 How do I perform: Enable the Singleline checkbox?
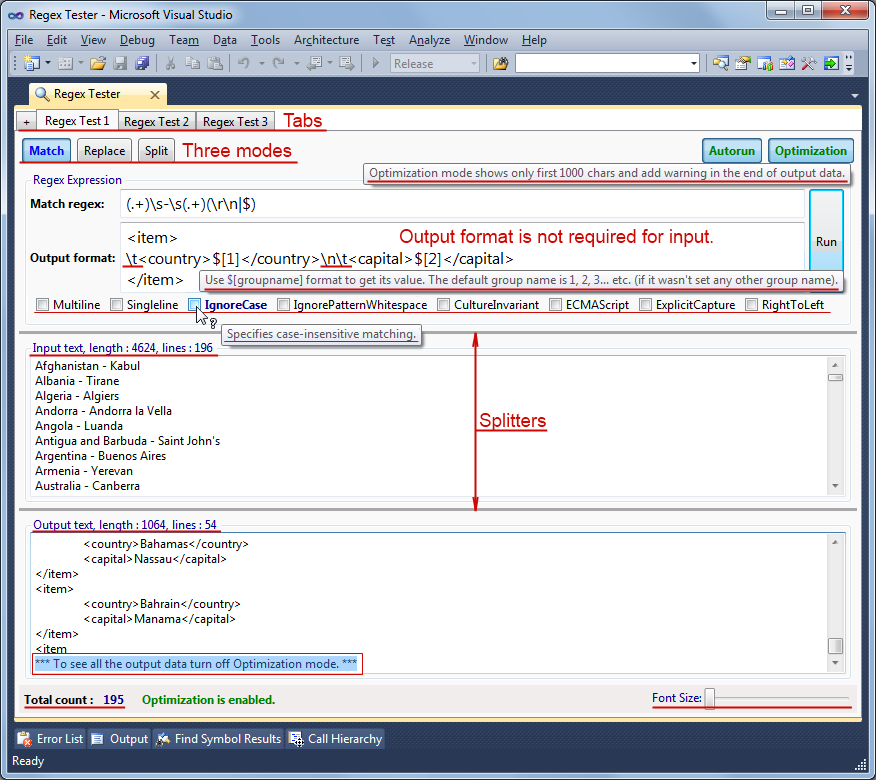116,305
